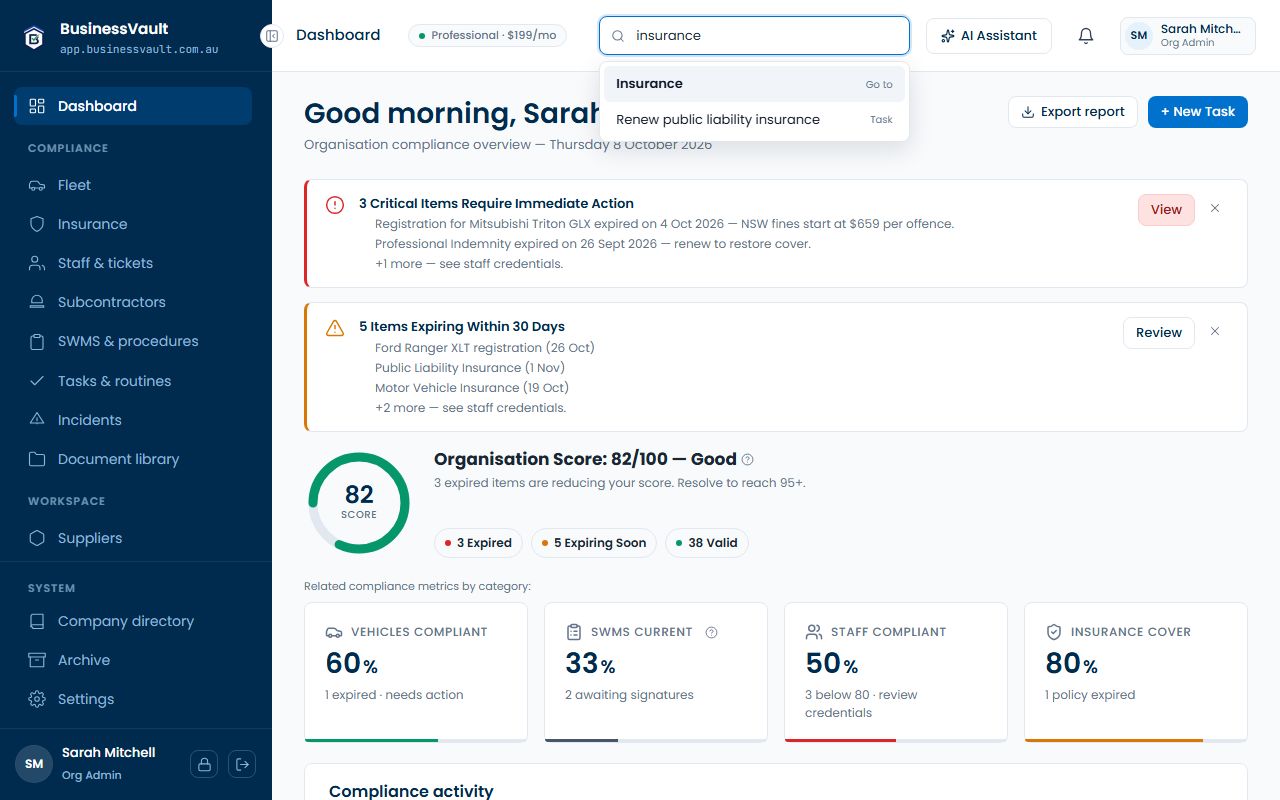
Task: Open Insurance in the sidebar
Action: pyautogui.click(x=133, y=224)
